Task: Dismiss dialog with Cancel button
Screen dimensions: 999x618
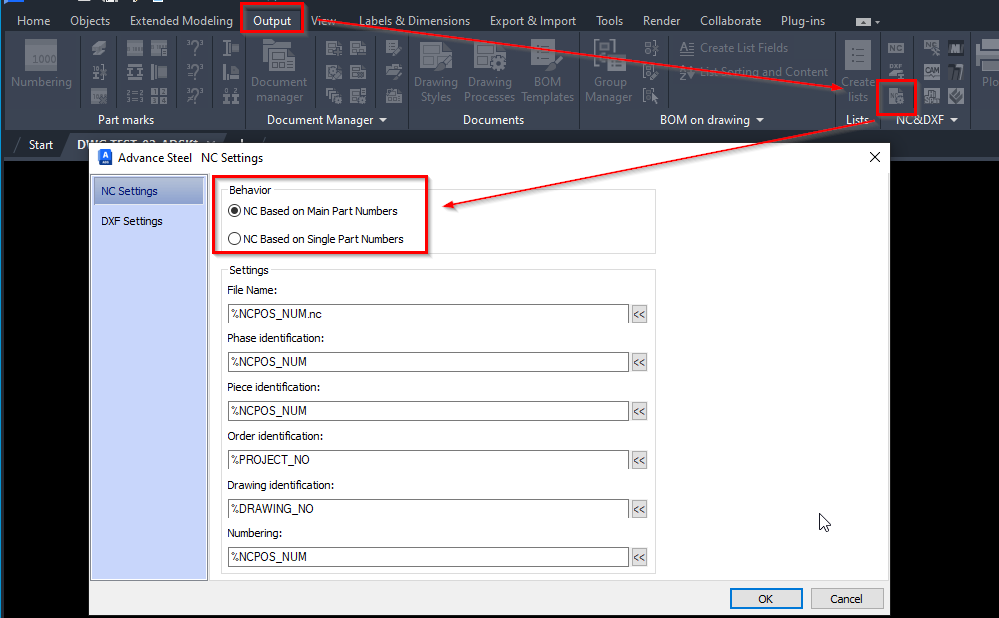Action: click(x=846, y=598)
